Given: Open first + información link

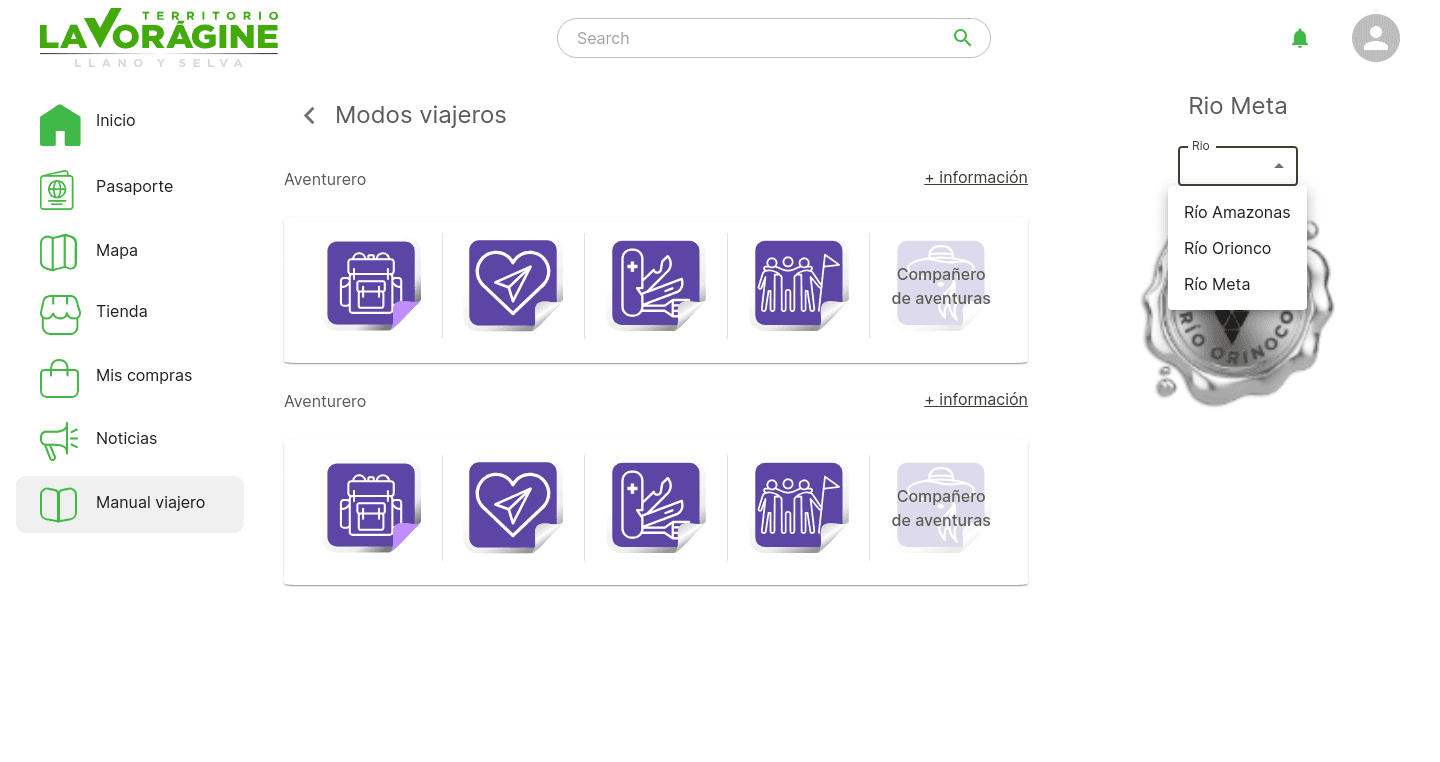Looking at the screenshot, I should click(x=976, y=177).
